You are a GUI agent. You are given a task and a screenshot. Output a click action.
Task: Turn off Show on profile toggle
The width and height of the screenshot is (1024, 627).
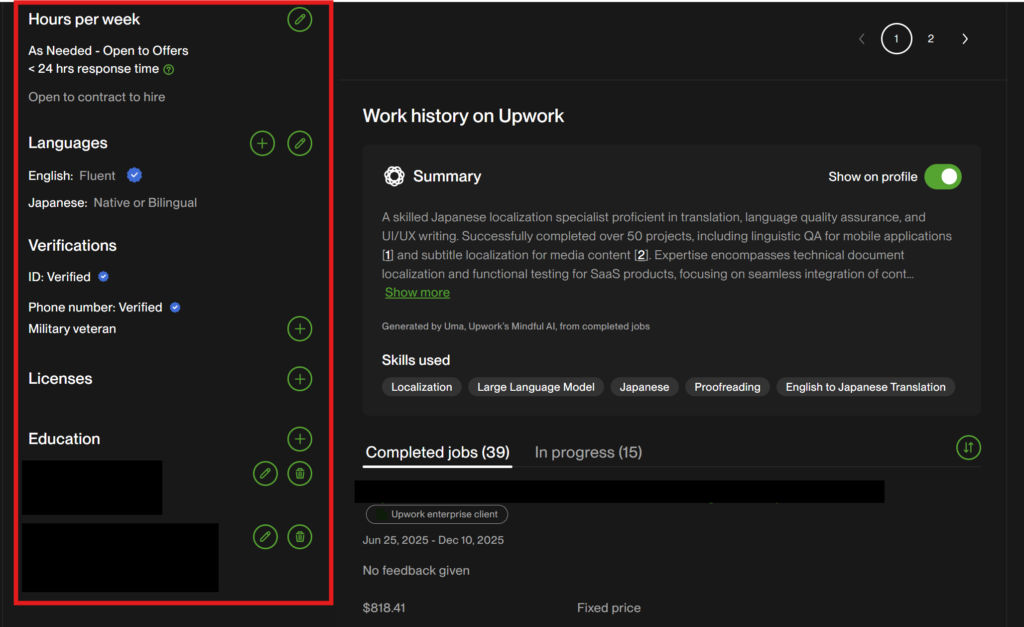click(942, 177)
